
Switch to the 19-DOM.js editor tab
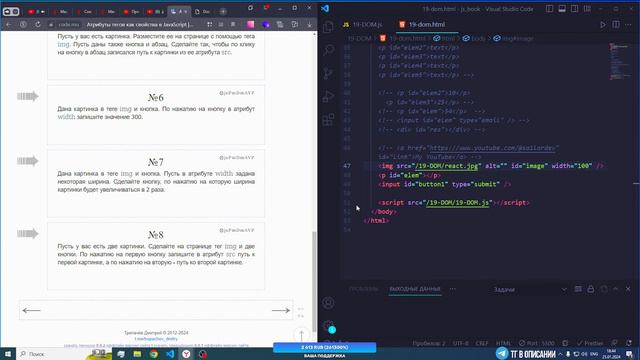pos(363,24)
